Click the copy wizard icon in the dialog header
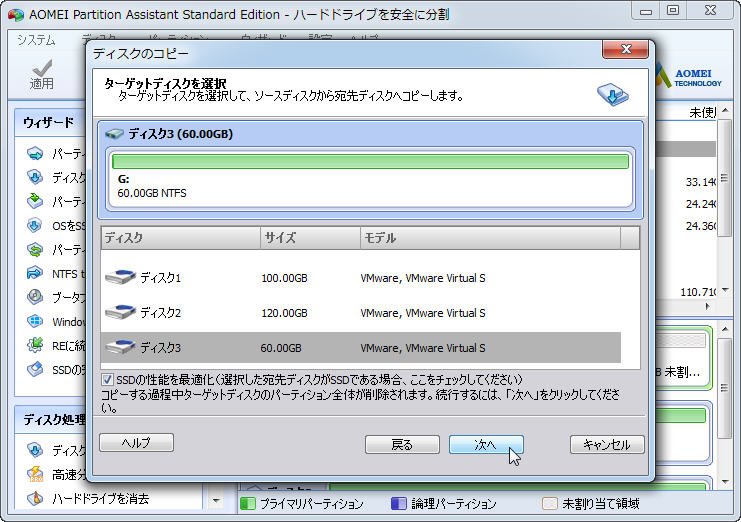Viewport: 741px width, 522px height. [613, 94]
